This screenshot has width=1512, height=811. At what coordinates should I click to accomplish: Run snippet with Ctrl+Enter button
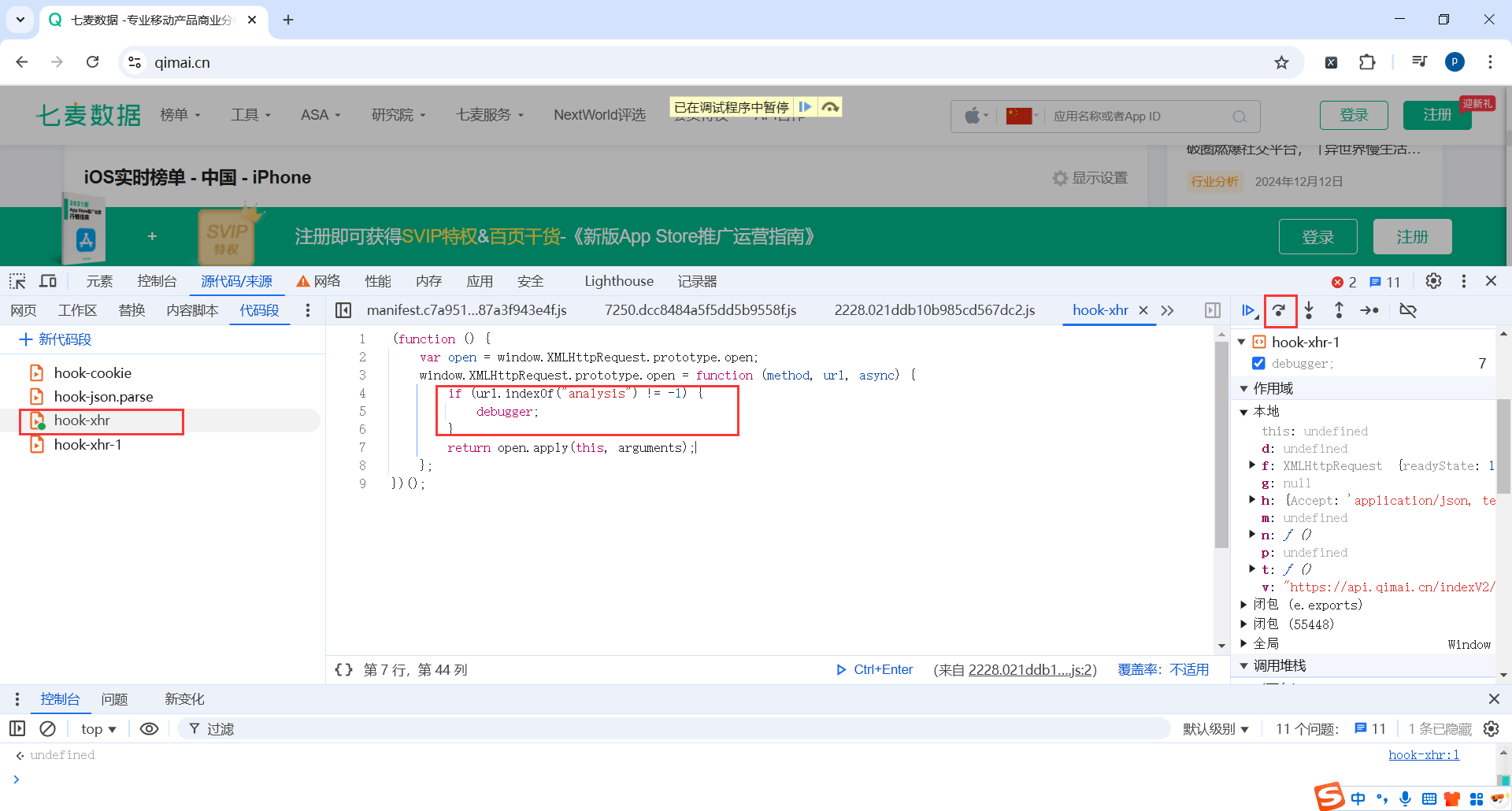[x=874, y=669]
